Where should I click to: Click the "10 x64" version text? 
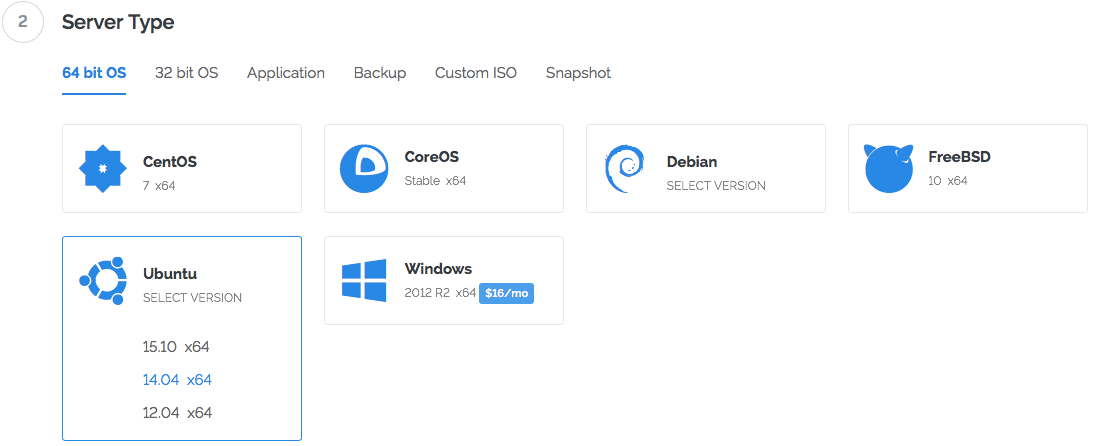tap(948, 181)
